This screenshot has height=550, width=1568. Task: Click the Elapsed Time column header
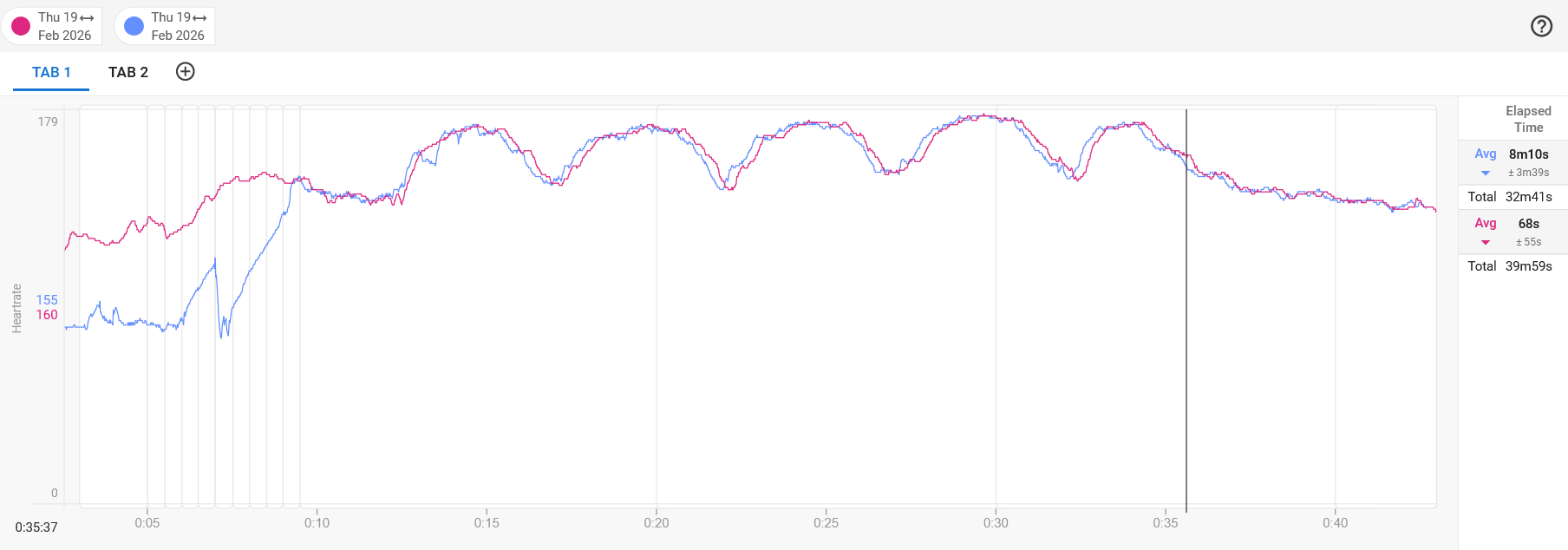[x=1527, y=119]
